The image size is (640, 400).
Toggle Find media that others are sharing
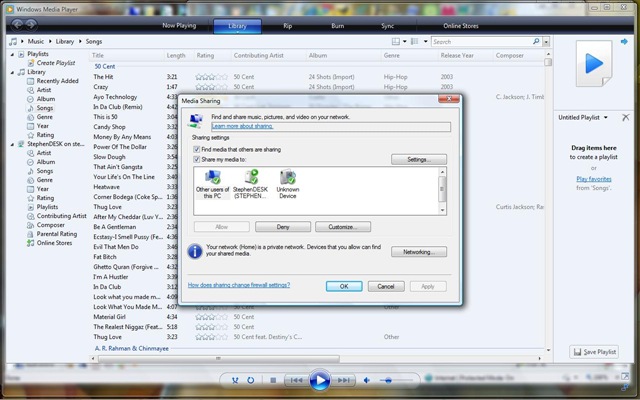196,149
